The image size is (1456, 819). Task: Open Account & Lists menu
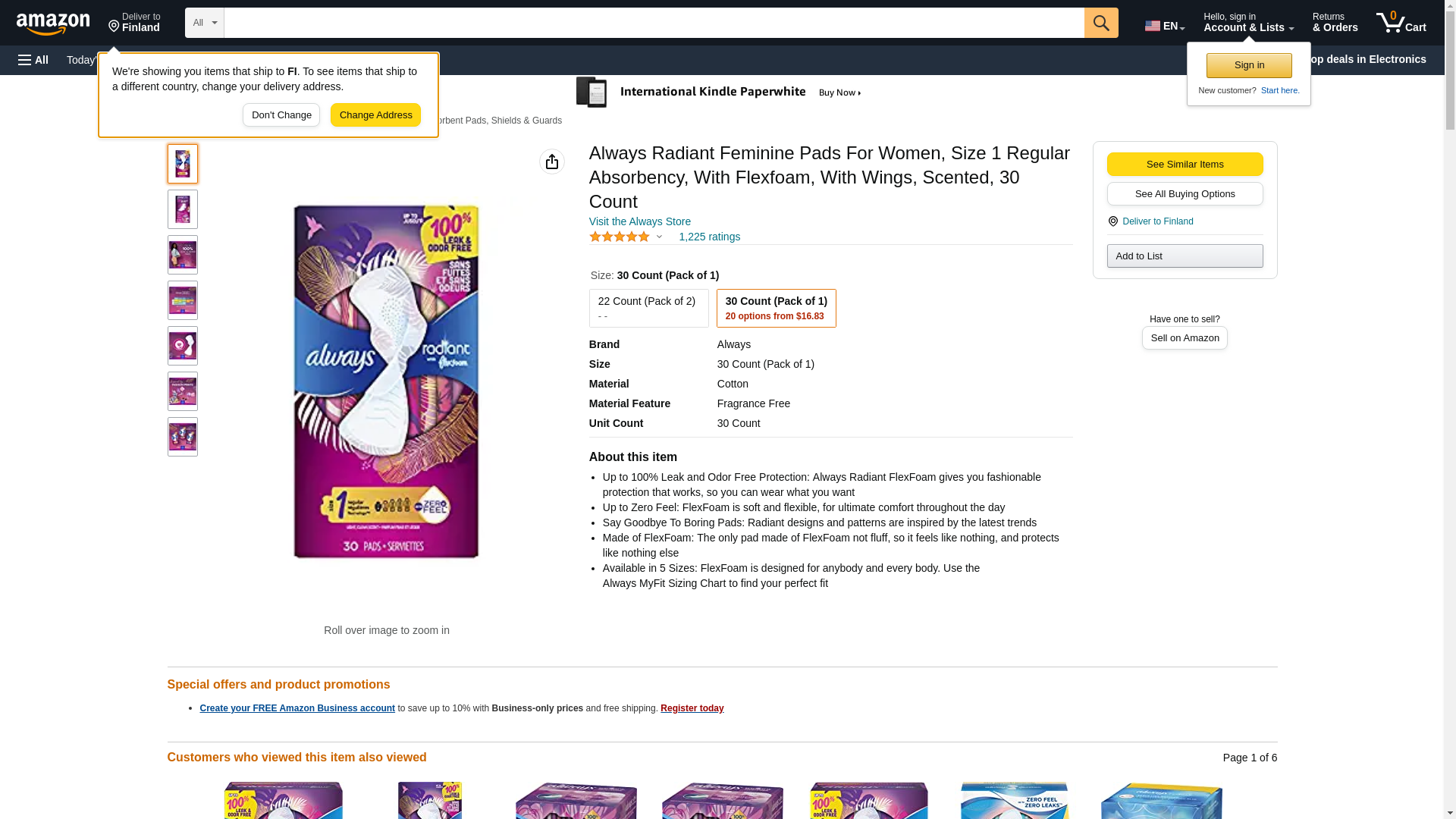click(1248, 23)
